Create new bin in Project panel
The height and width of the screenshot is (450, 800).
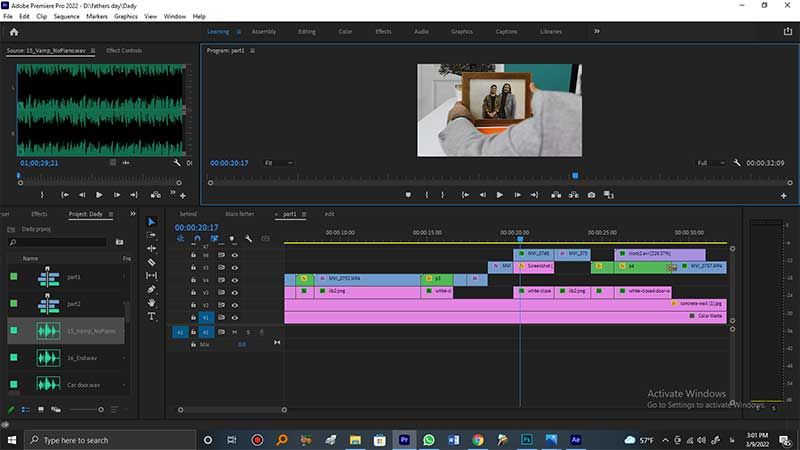(119, 242)
